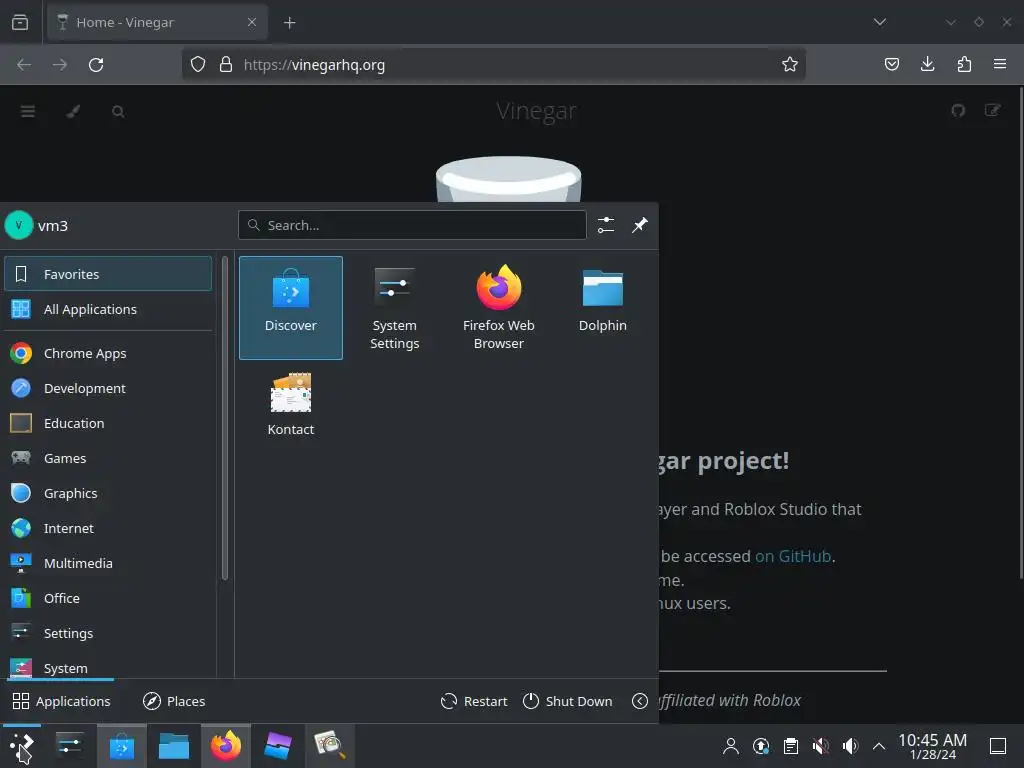1024x768 pixels.
Task: Open the Chrome Apps category
Action: coord(108,353)
